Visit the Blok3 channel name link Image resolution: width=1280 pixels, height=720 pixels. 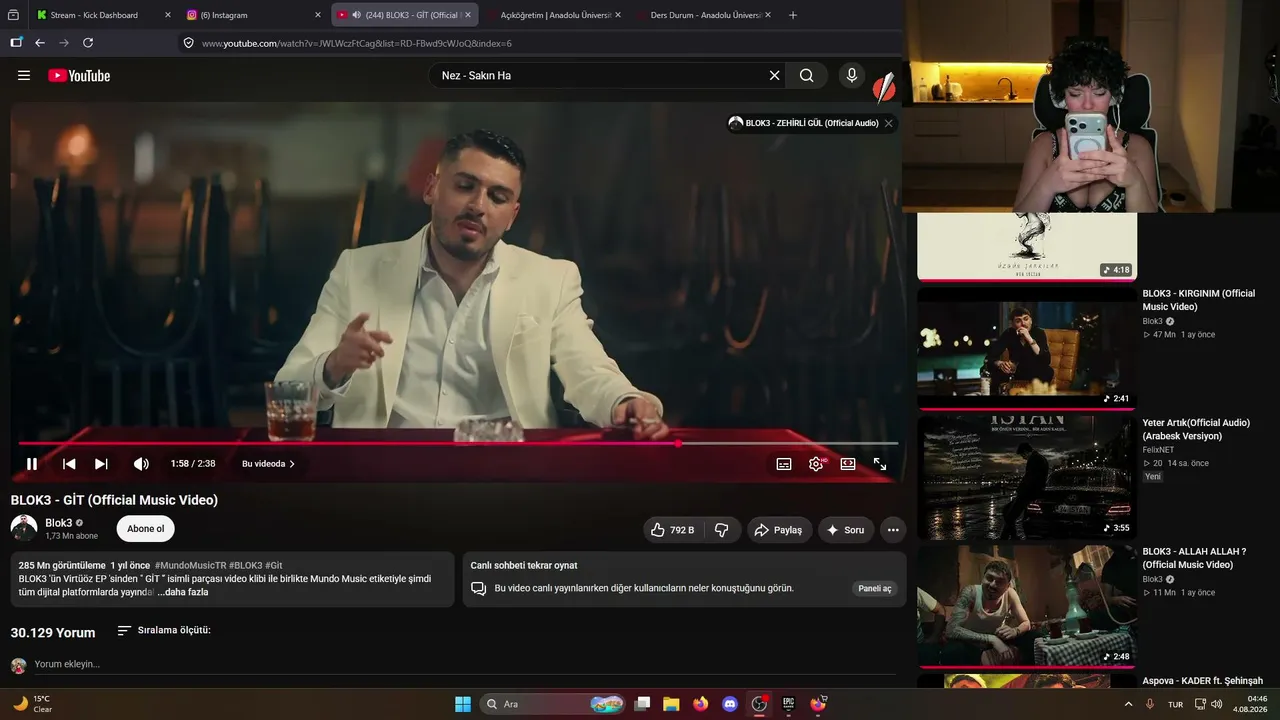pos(59,523)
